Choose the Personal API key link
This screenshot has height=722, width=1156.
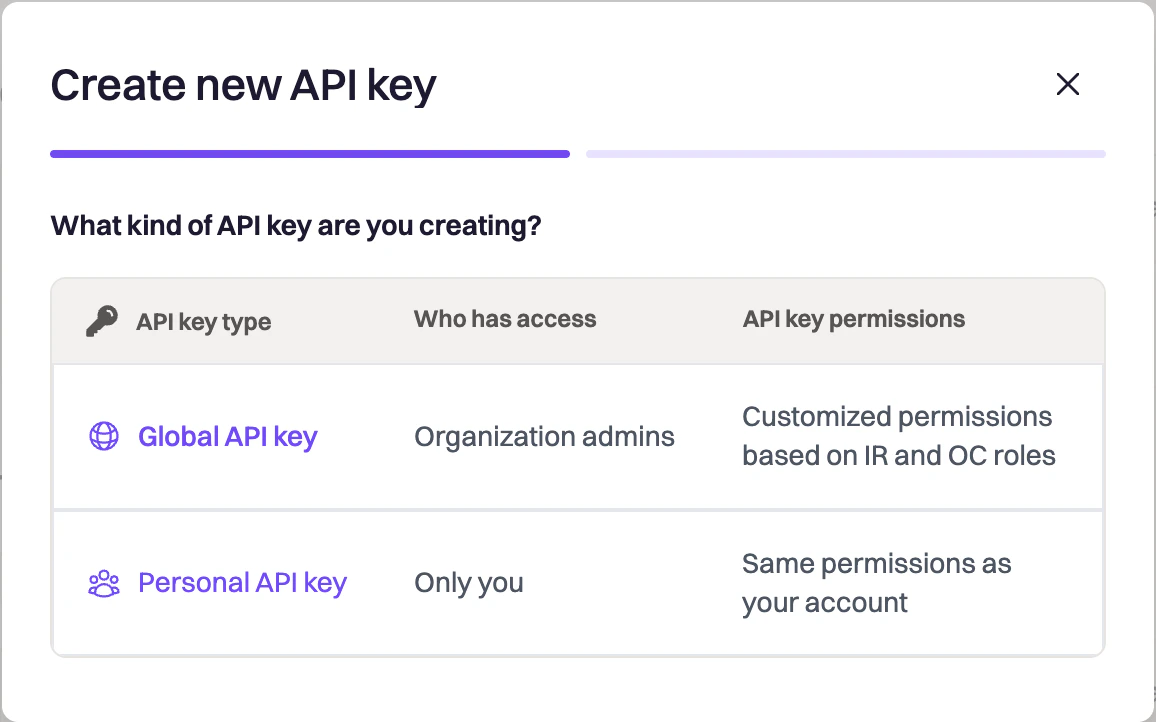click(x=242, y=583)
